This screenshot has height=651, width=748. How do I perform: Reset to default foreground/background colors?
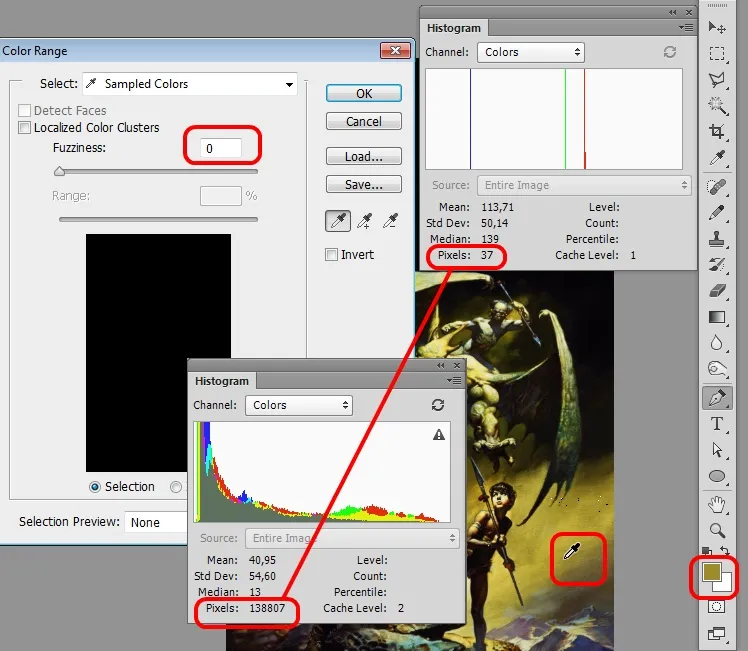(707, 551)
